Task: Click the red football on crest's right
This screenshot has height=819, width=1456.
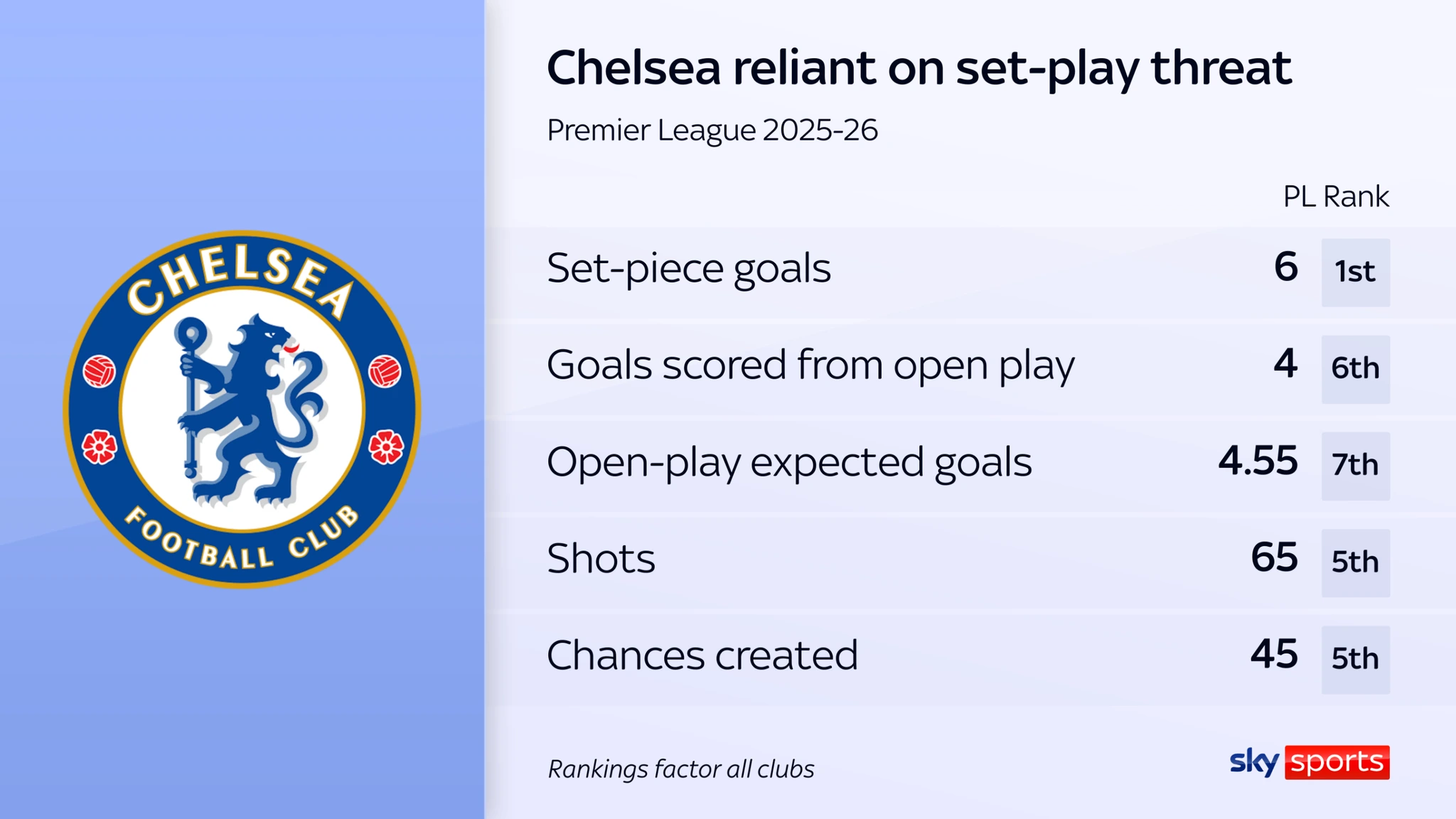Action: pyautogui.click(x=385, y=371)
